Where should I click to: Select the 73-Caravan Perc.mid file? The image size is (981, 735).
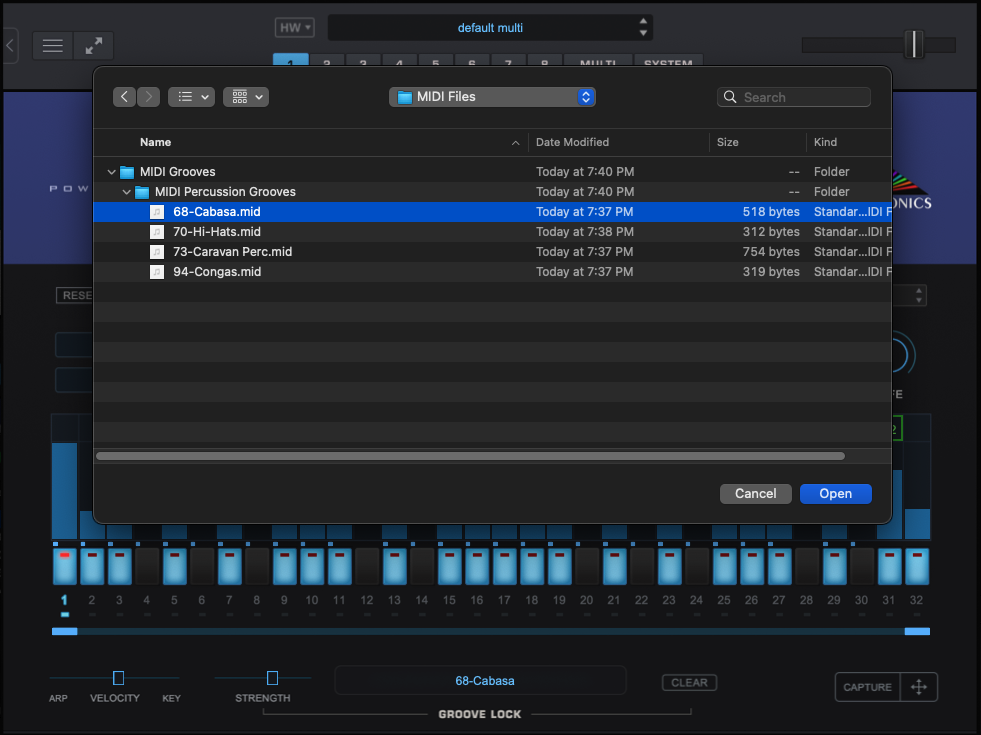(x=492, y=251)
